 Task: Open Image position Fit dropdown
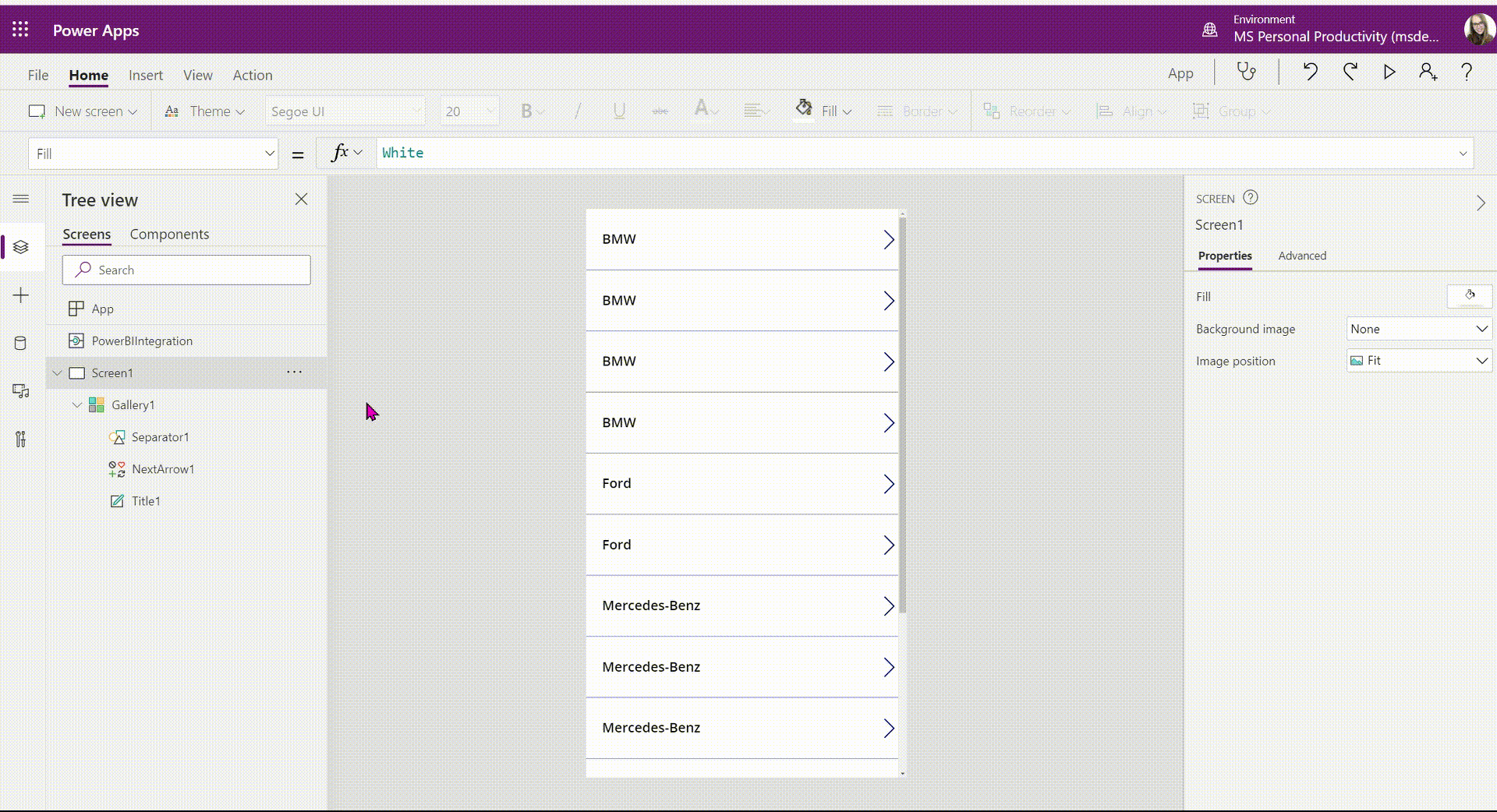[1419, 361]
